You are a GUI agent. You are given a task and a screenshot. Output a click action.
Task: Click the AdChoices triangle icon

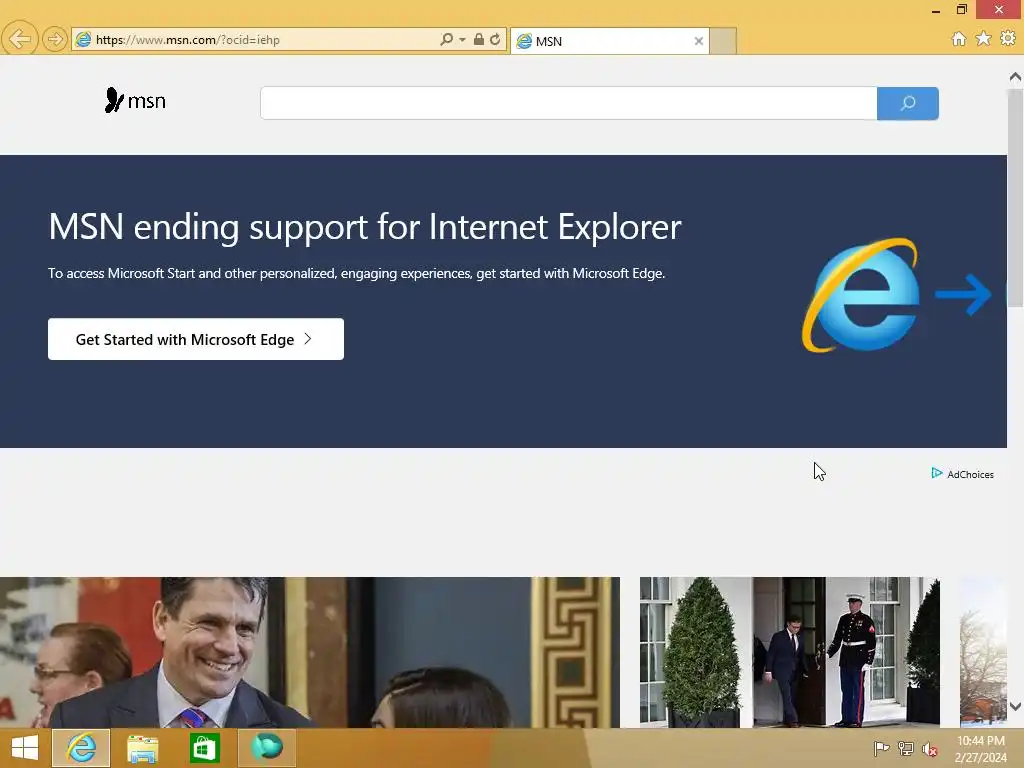(x=936, y=473)
